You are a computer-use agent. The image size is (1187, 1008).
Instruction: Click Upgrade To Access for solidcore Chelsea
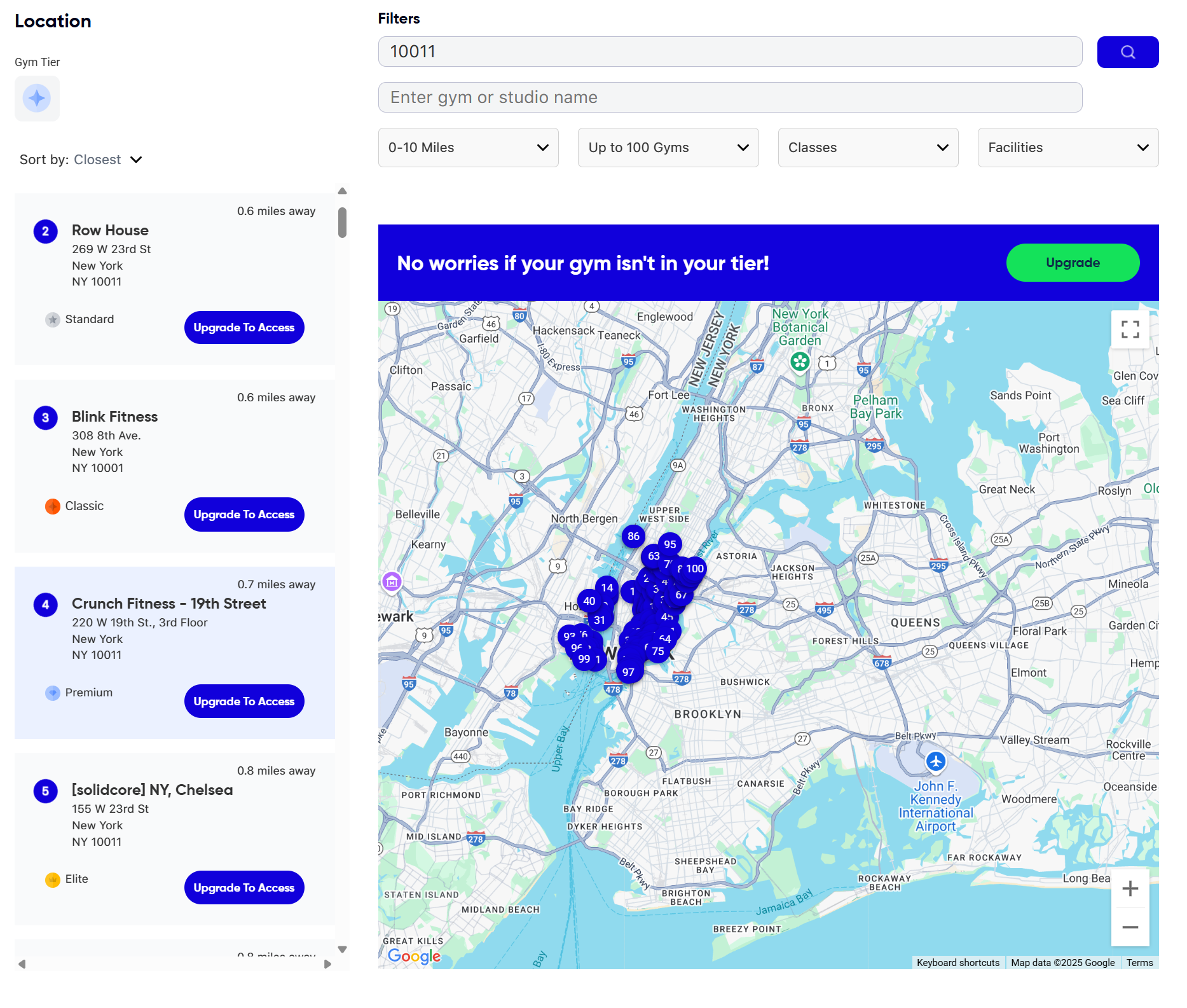tap(244, 888)
